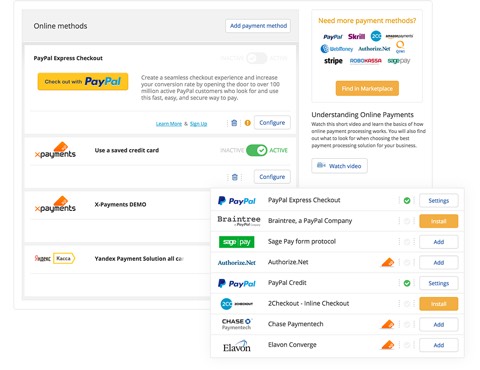Click the WebMoney logo
Image resolution: width=480 pixels, height=370 pixels.
337,49
